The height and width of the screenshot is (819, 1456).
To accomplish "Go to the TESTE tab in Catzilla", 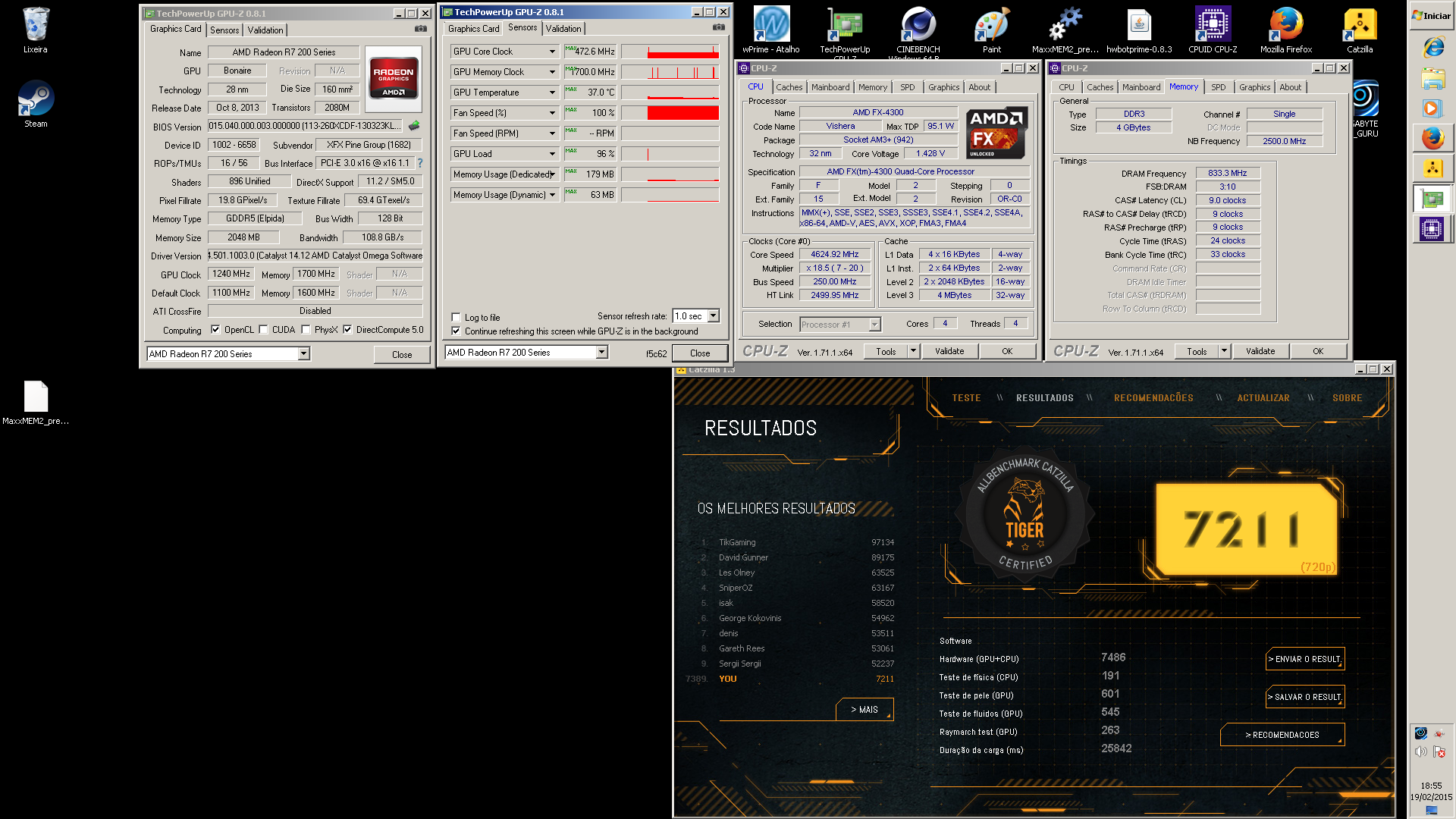I will tap(966, 398).
